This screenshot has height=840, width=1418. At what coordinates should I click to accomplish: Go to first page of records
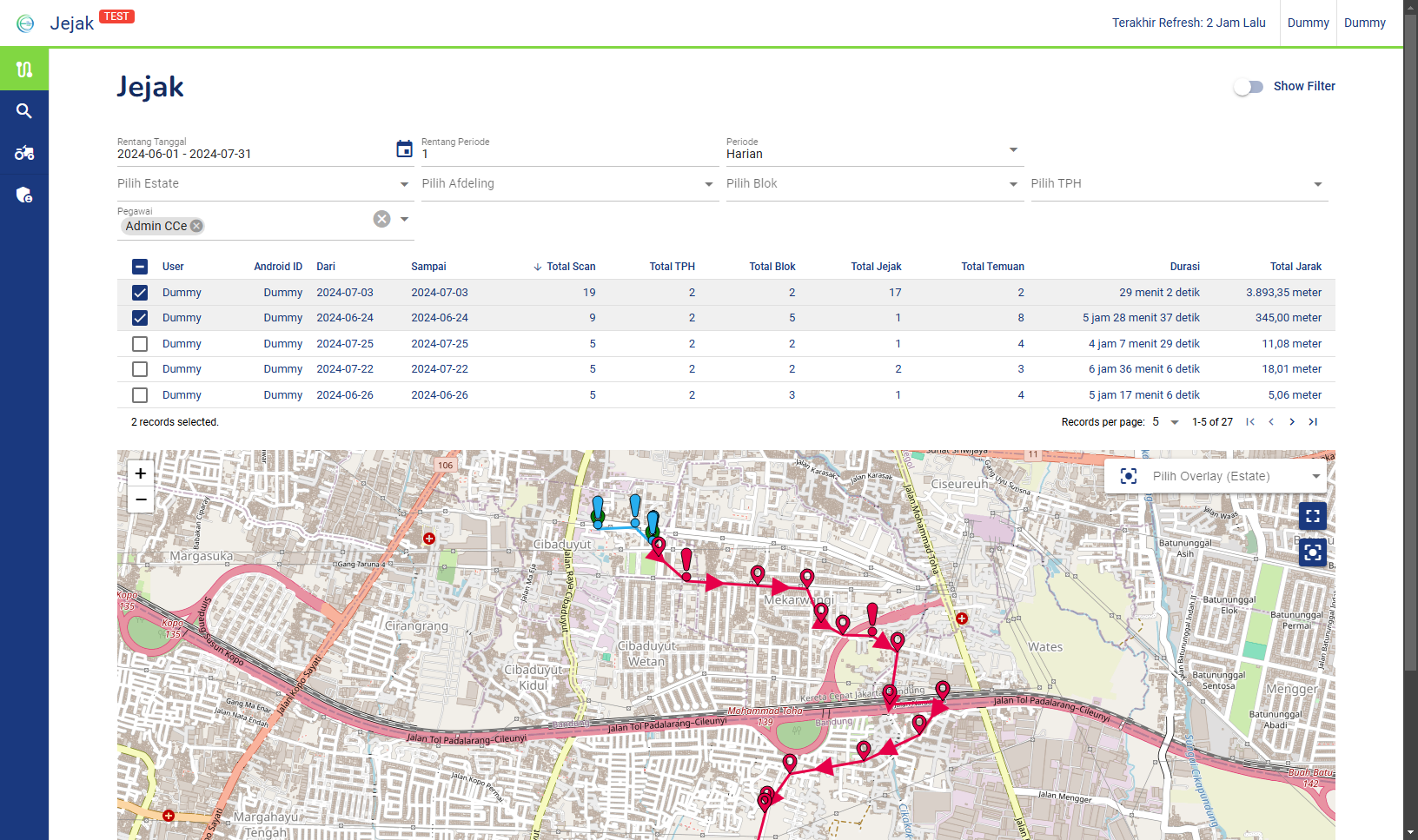(x=1250, y=422)
